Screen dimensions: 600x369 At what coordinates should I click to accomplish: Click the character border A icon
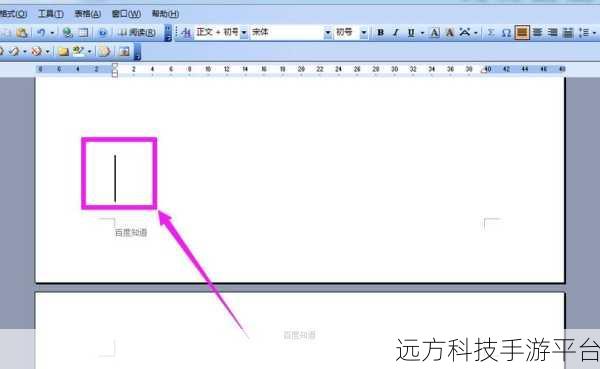tap(435, 33)
